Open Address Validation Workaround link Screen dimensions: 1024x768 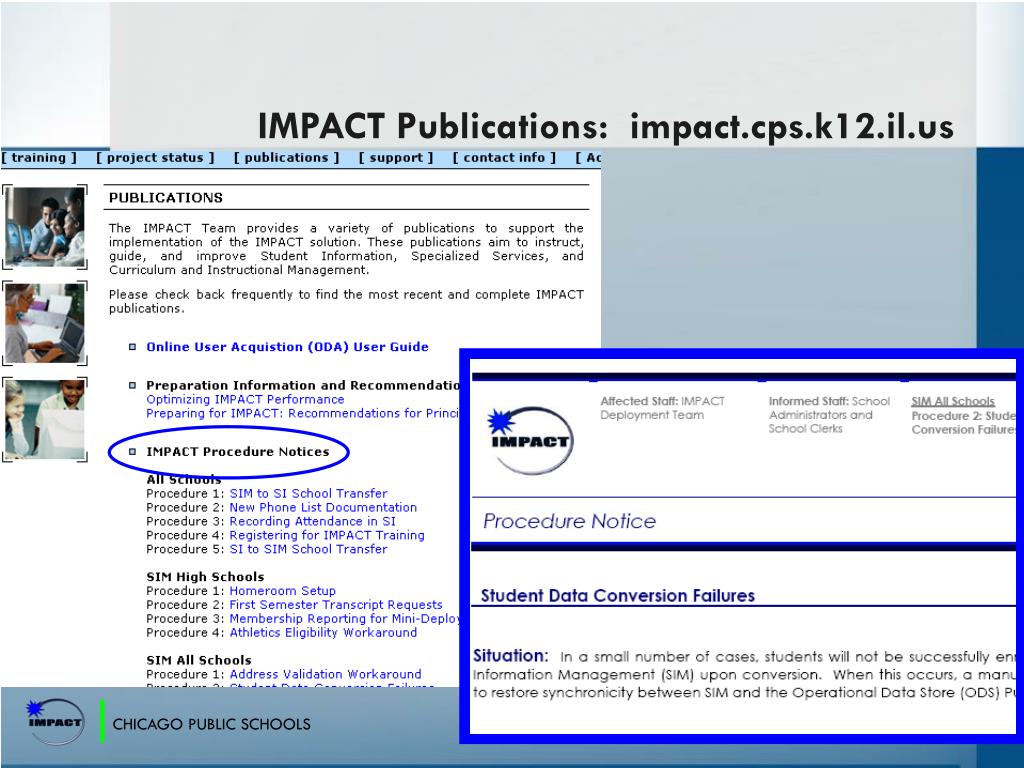[325, 674]
